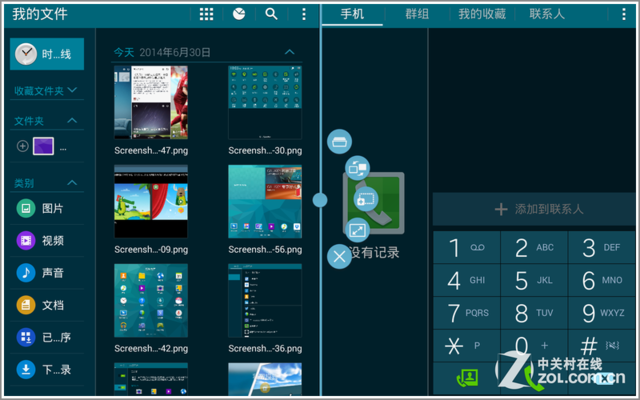Switch to 联系人 contacts tab

point(547,14)
